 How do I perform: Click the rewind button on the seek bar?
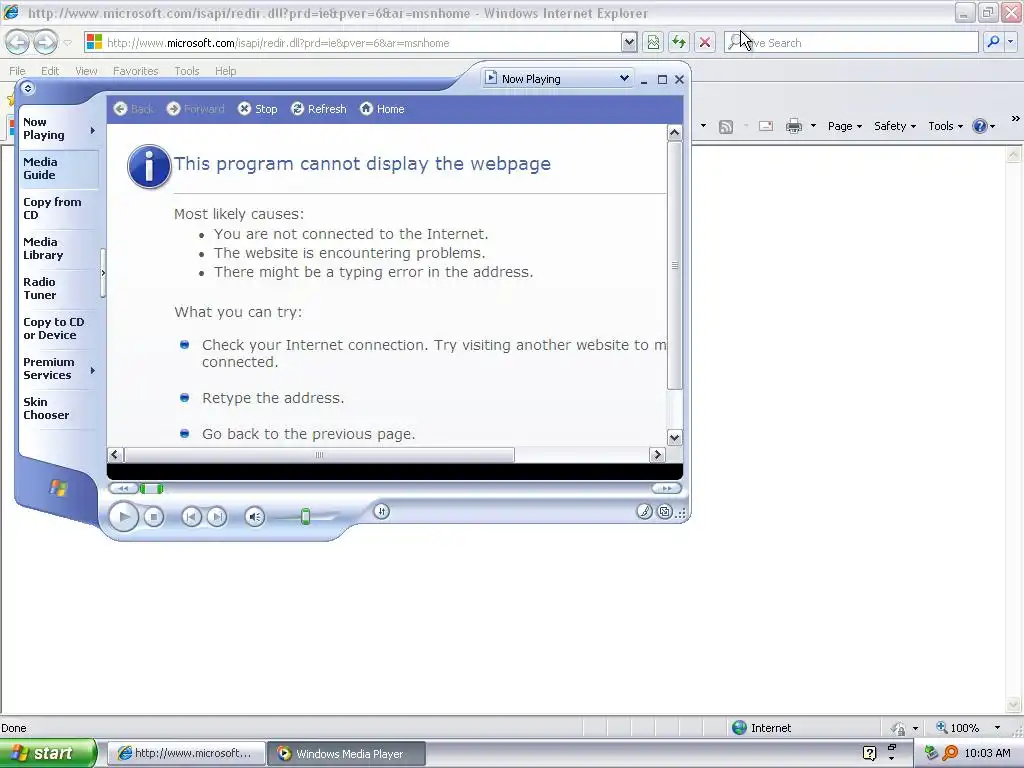(x=123, y=488)
